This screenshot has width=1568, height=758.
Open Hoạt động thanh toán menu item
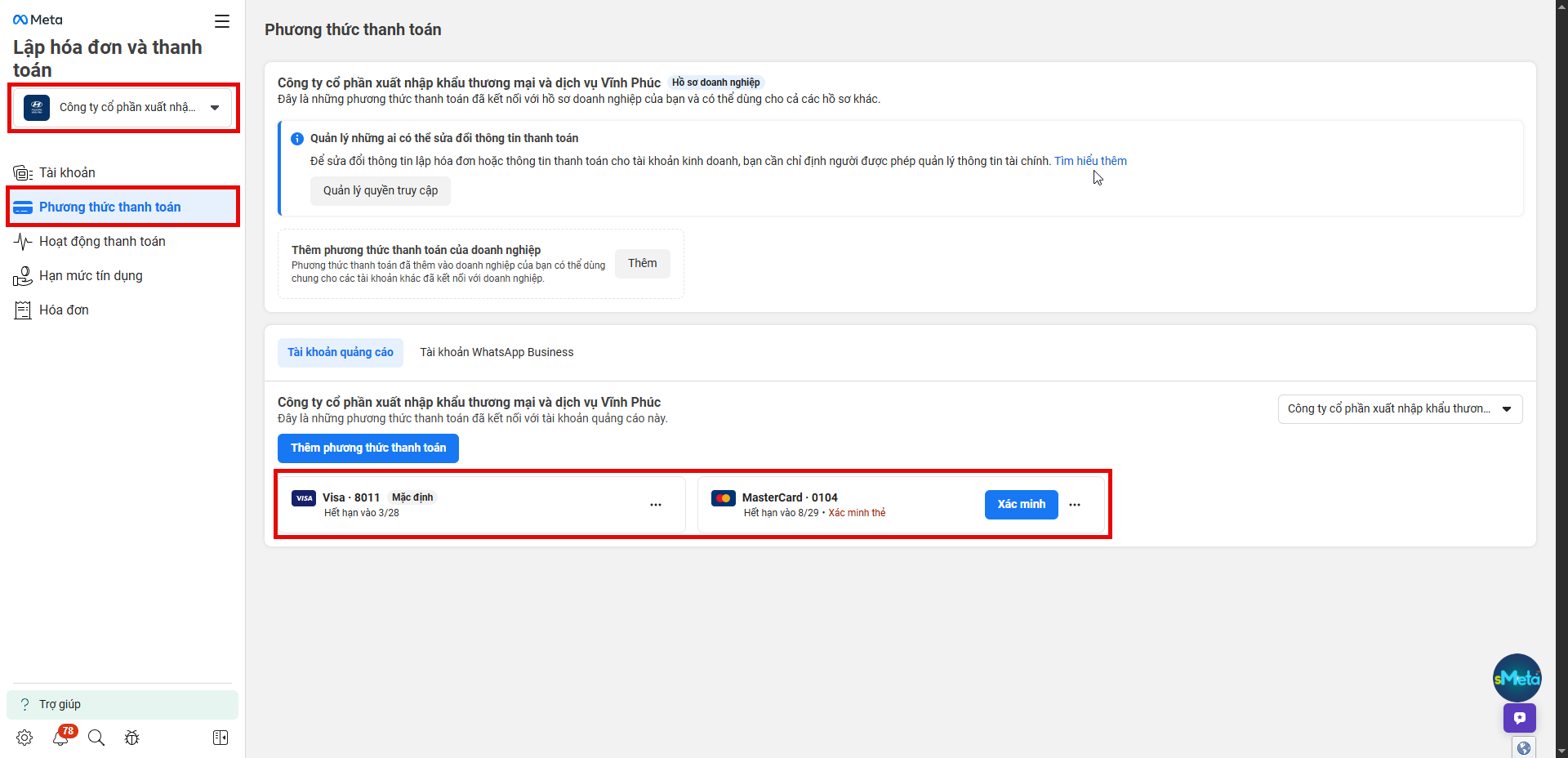[102, 242]
